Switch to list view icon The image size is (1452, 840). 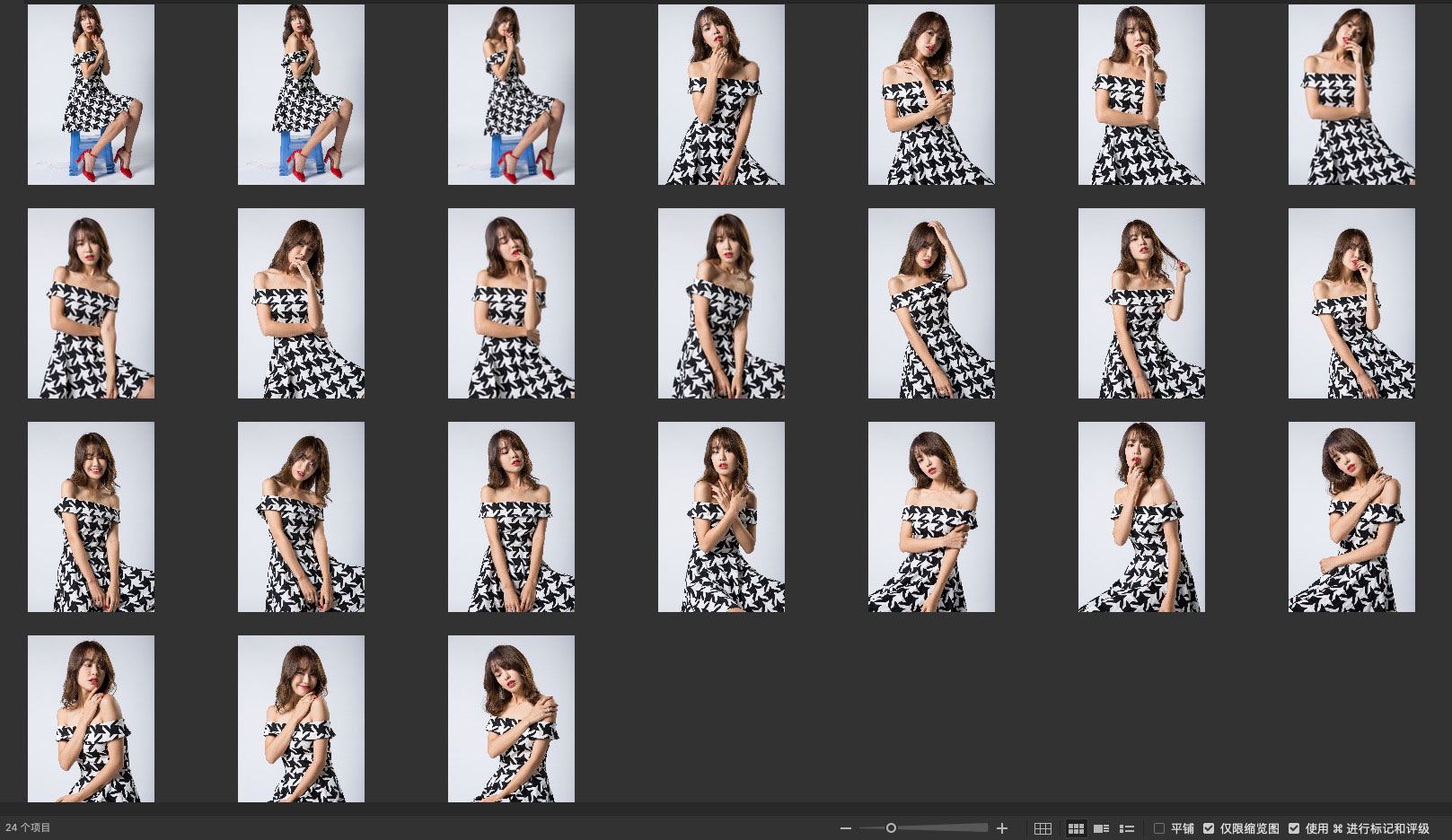click(x=1127, y=828)
